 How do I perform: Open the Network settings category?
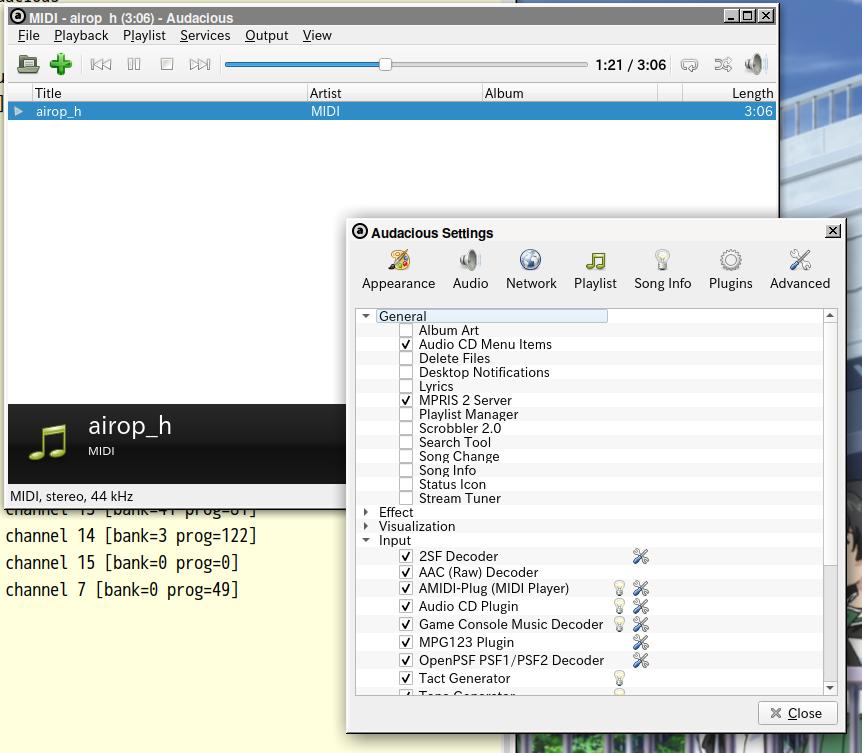click(531, 269)
